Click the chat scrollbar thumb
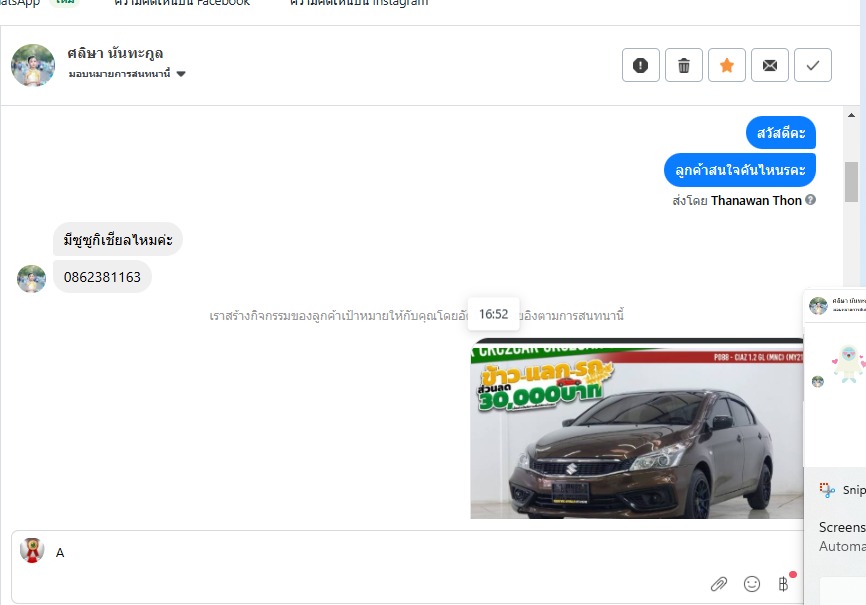This screenshot has height=605, width=866. point(851,182)
